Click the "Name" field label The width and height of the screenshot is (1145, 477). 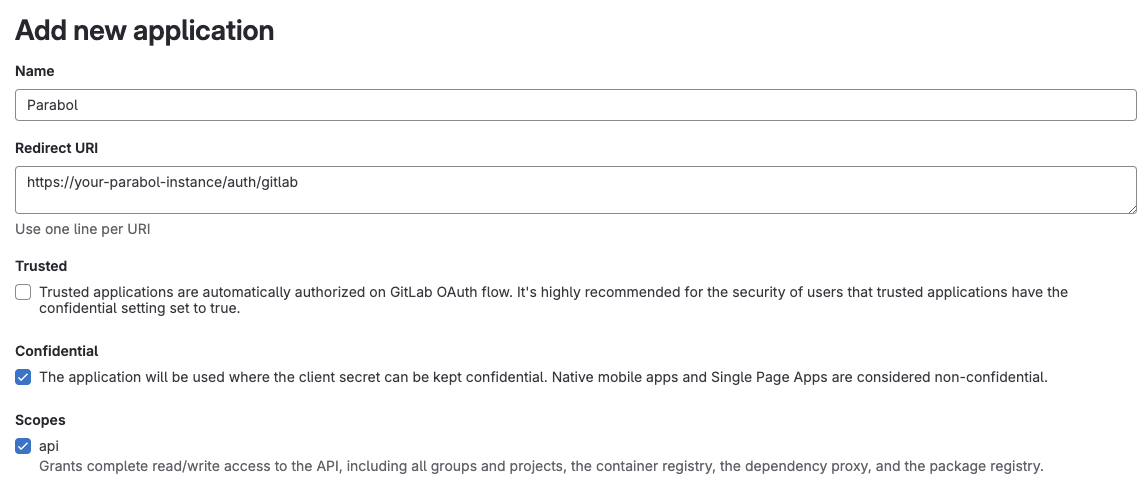[x=35, y=71]
